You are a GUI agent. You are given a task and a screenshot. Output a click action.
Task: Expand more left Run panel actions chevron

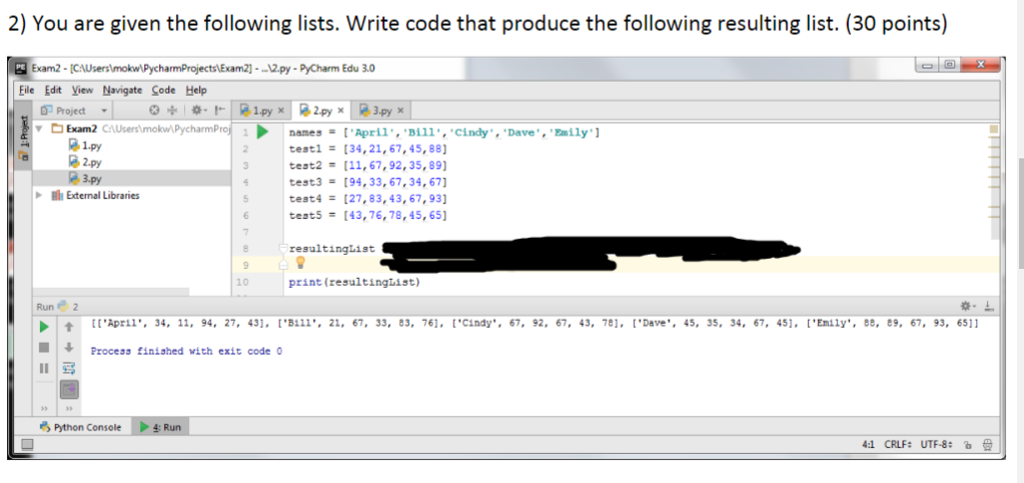(45, 409)
